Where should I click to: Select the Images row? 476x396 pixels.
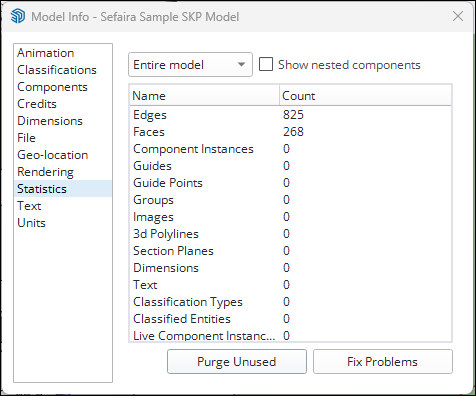[290, 217]
